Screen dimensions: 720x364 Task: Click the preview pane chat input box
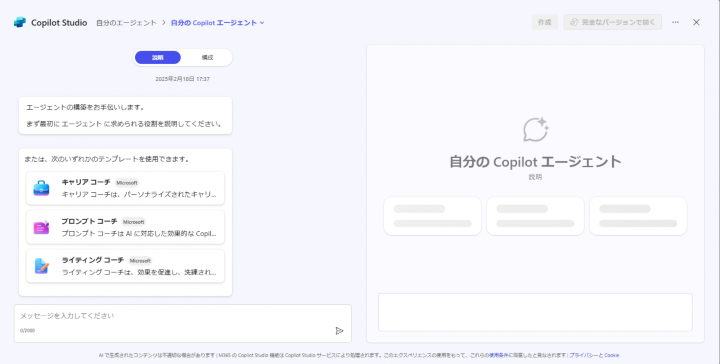click(535, 312)
